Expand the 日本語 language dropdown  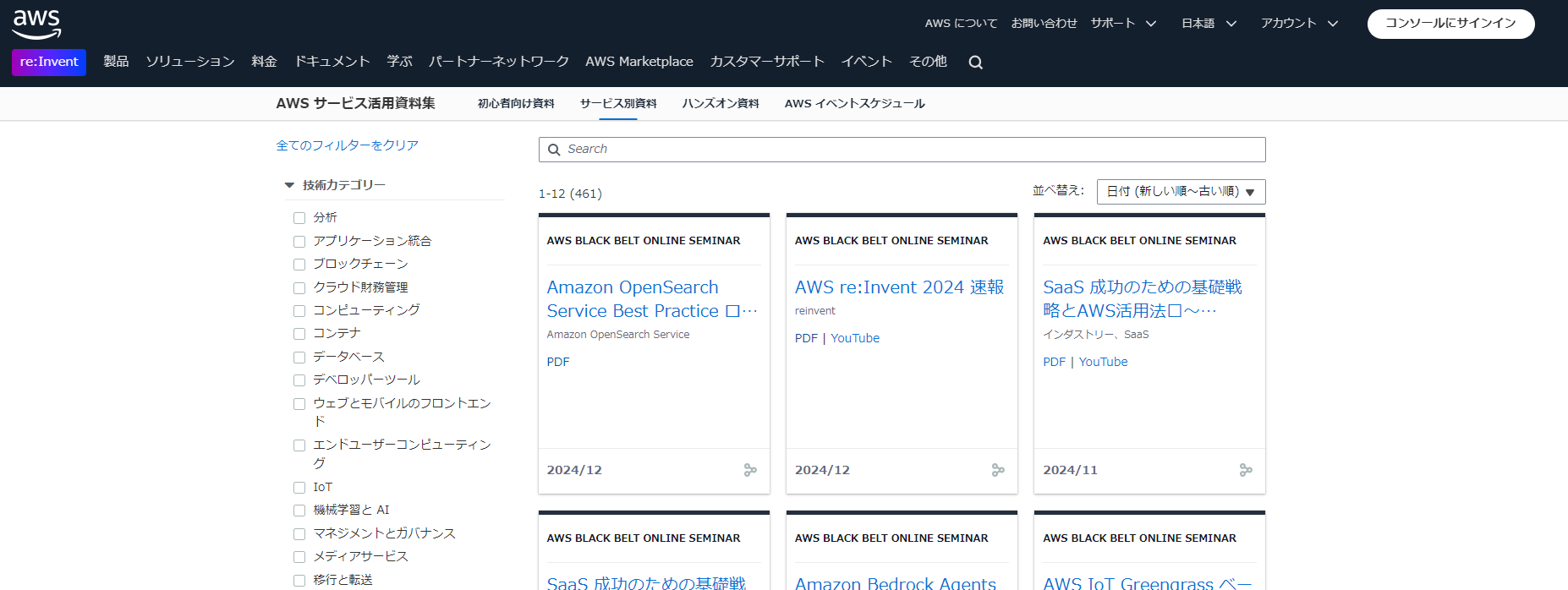coord(1209,24)
